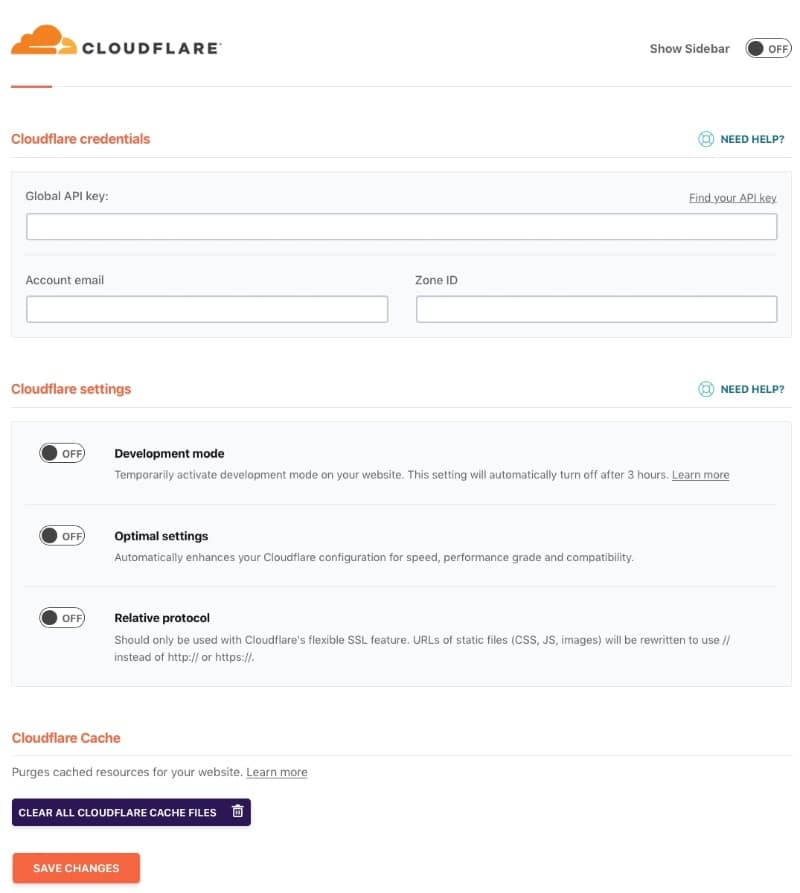This screenshot has height=893, width=800.
Task: Click the Cloudflare logo
Action: (x=115, y=44)
